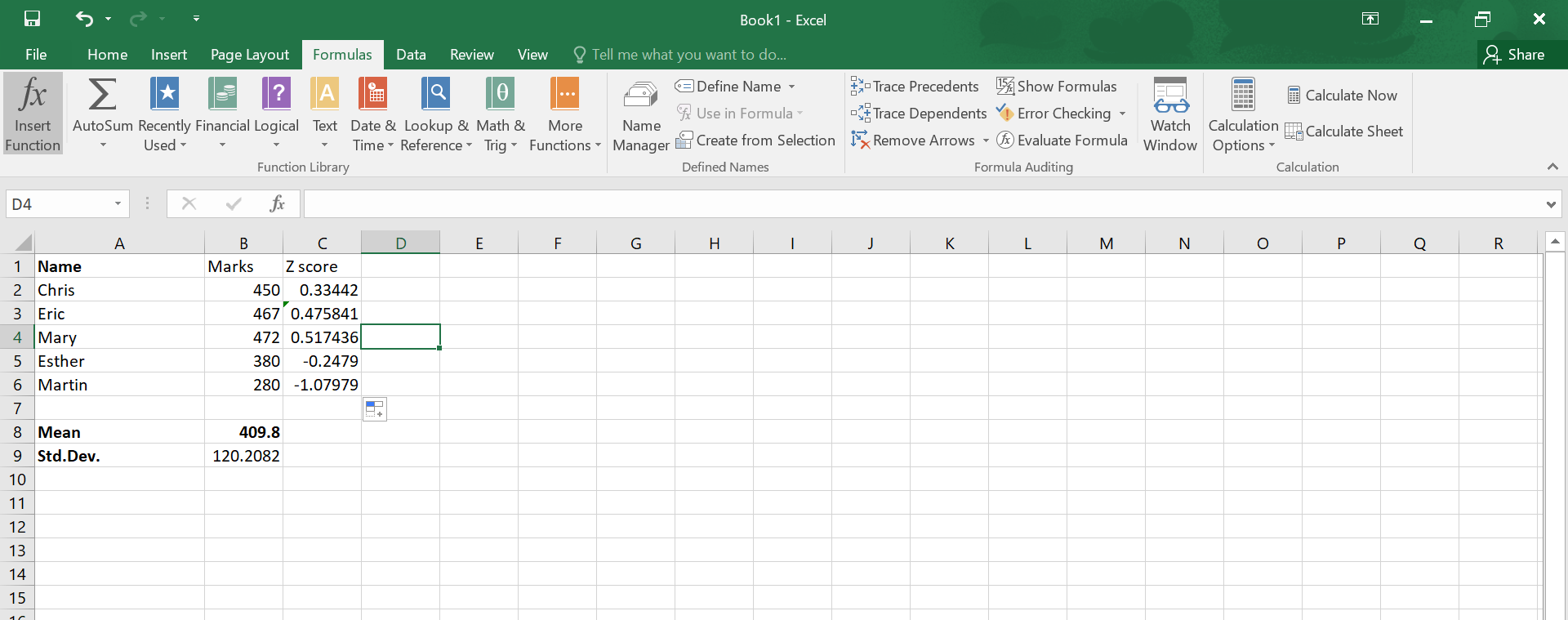Switch to the Home tab
The width and height of the screenshot is (1568, 620).
[x=107, y=55]
